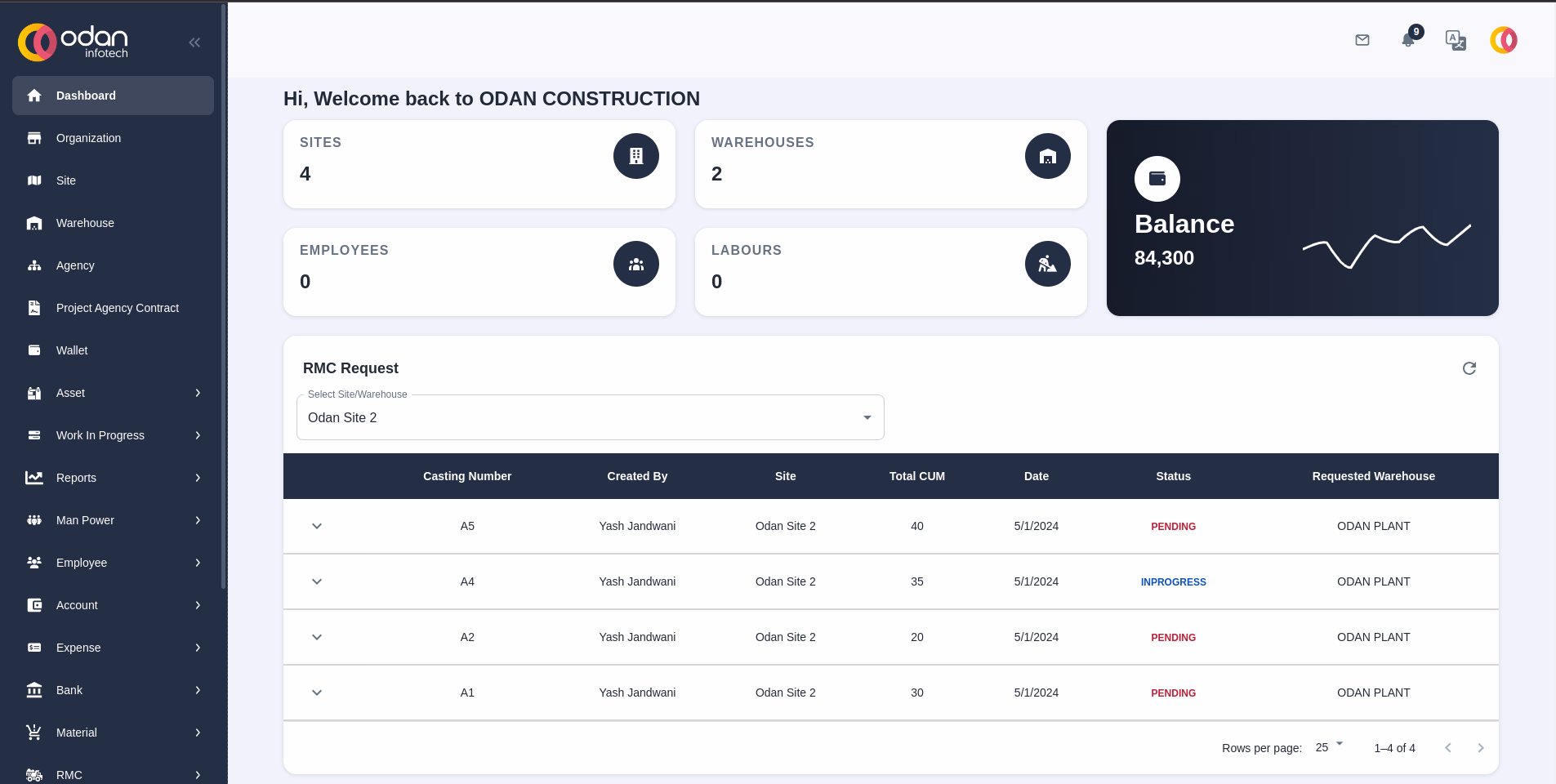Expand the Reports sidebar menu

pyautogui.click(x=113, y=478)
